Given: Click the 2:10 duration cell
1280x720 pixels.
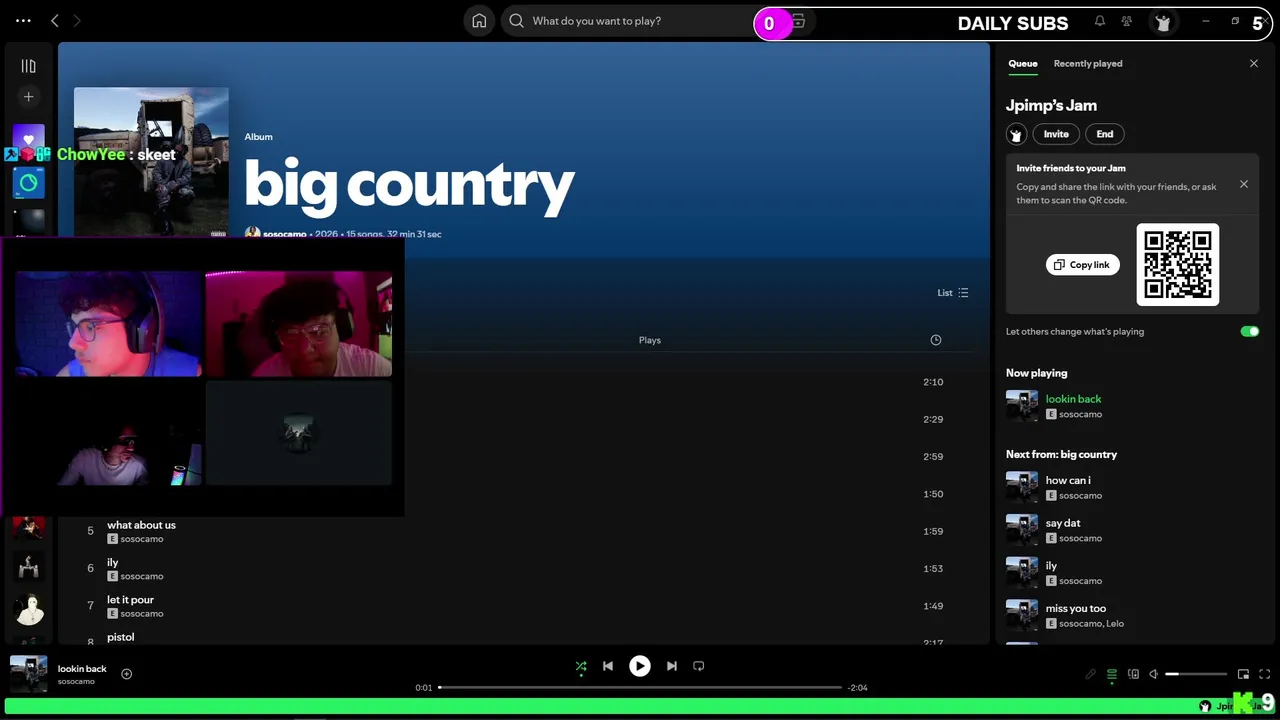Looking at the screenshot, I should (933, 382).
